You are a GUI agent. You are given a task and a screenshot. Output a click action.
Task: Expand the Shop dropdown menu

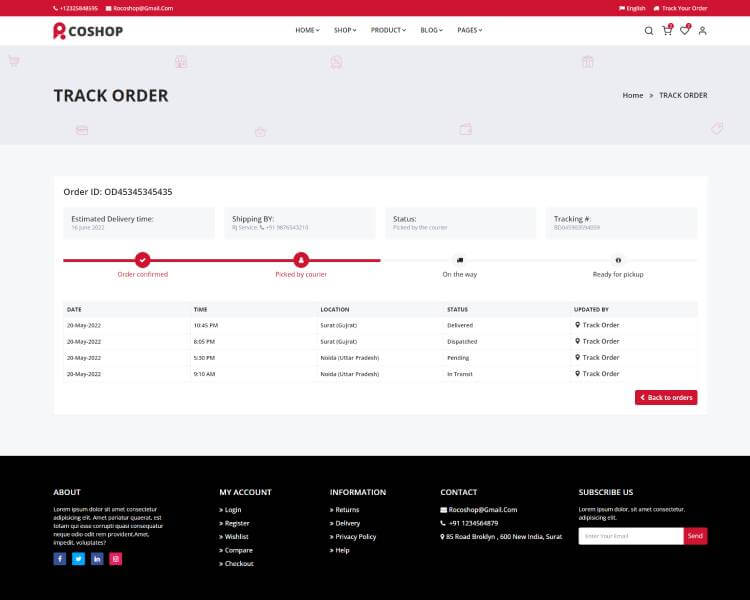[x=343, y=30]
